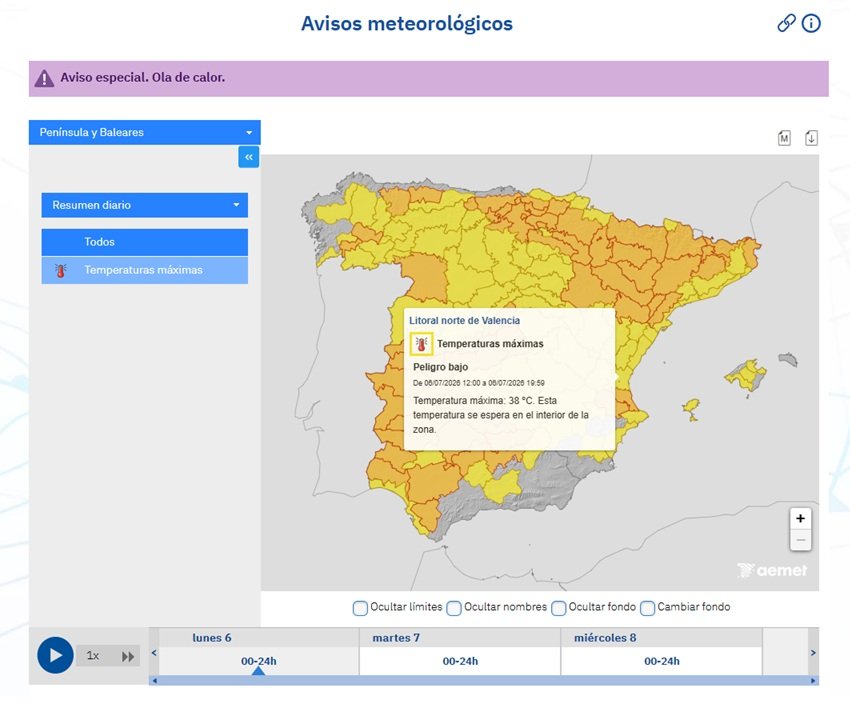Open the Península y Baleares dropdown
850x714 pixels.
click(x=145, y=132)
